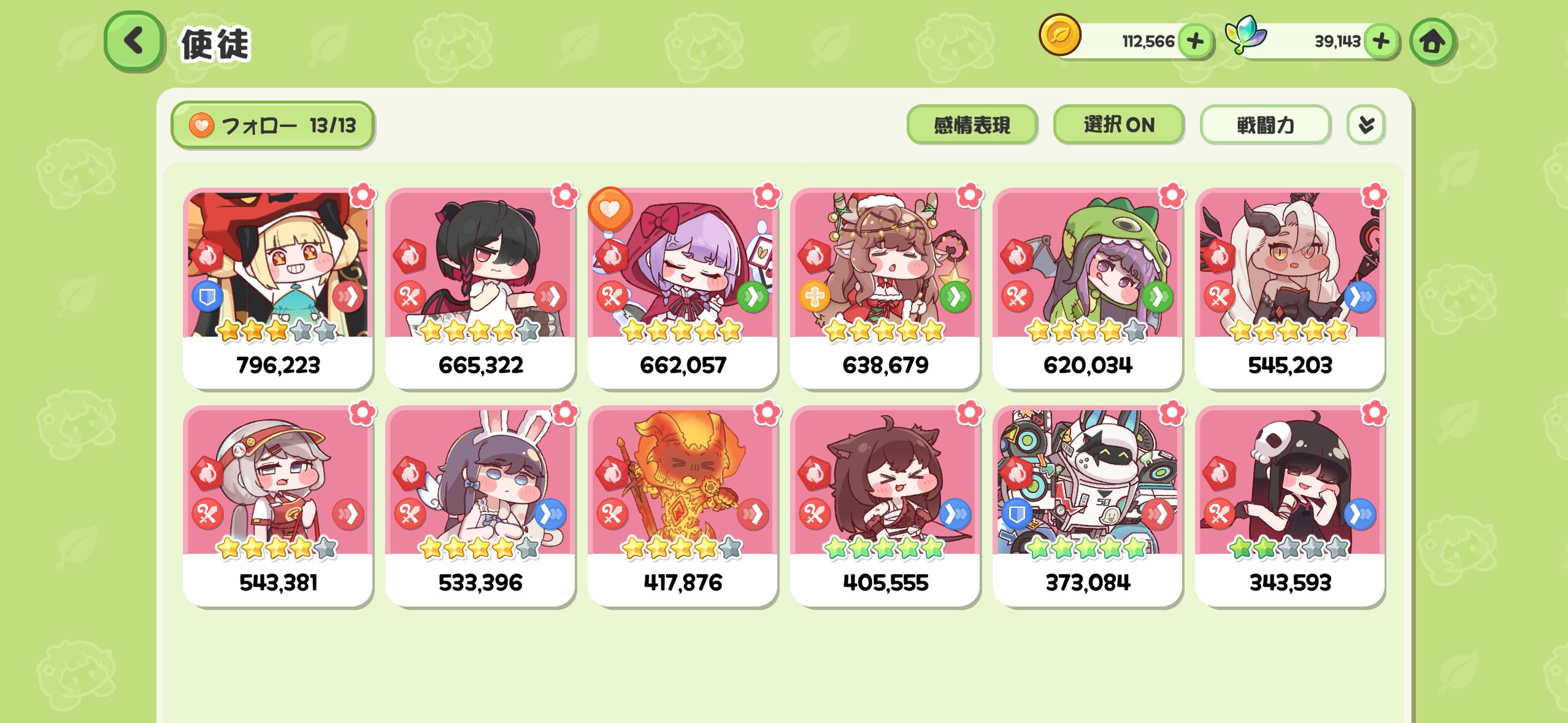Pick the robot apostle with power 373,084
This screenshot has width=1568, height=723.
(x=1088, y=506)
